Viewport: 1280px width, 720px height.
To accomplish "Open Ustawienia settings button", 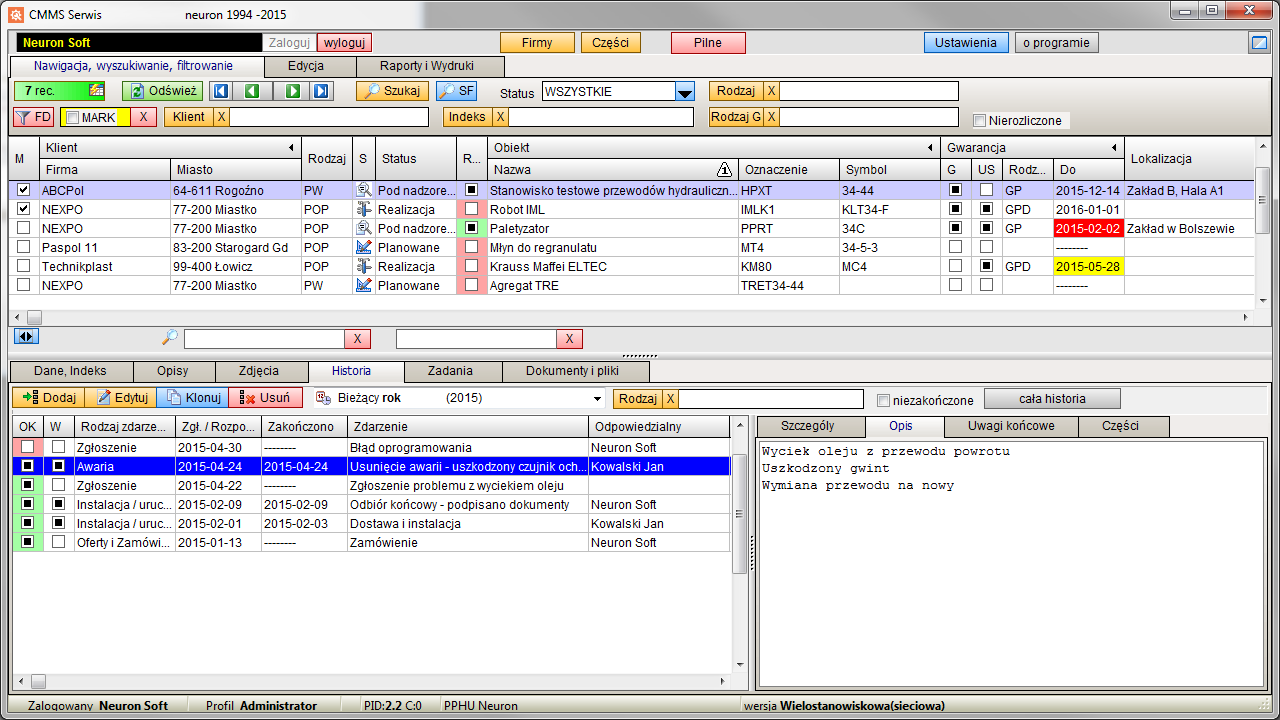I will tap(966, 43).
